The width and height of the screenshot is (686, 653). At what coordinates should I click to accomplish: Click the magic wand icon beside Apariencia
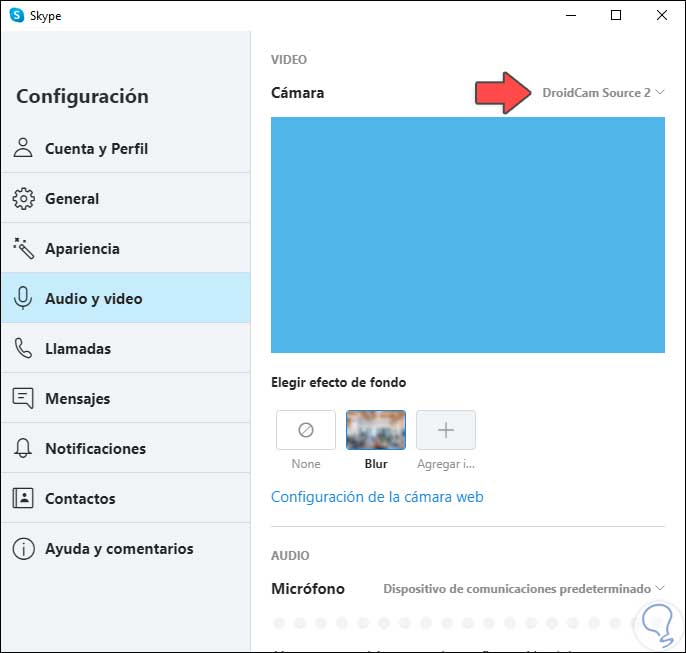pos(23,248)
